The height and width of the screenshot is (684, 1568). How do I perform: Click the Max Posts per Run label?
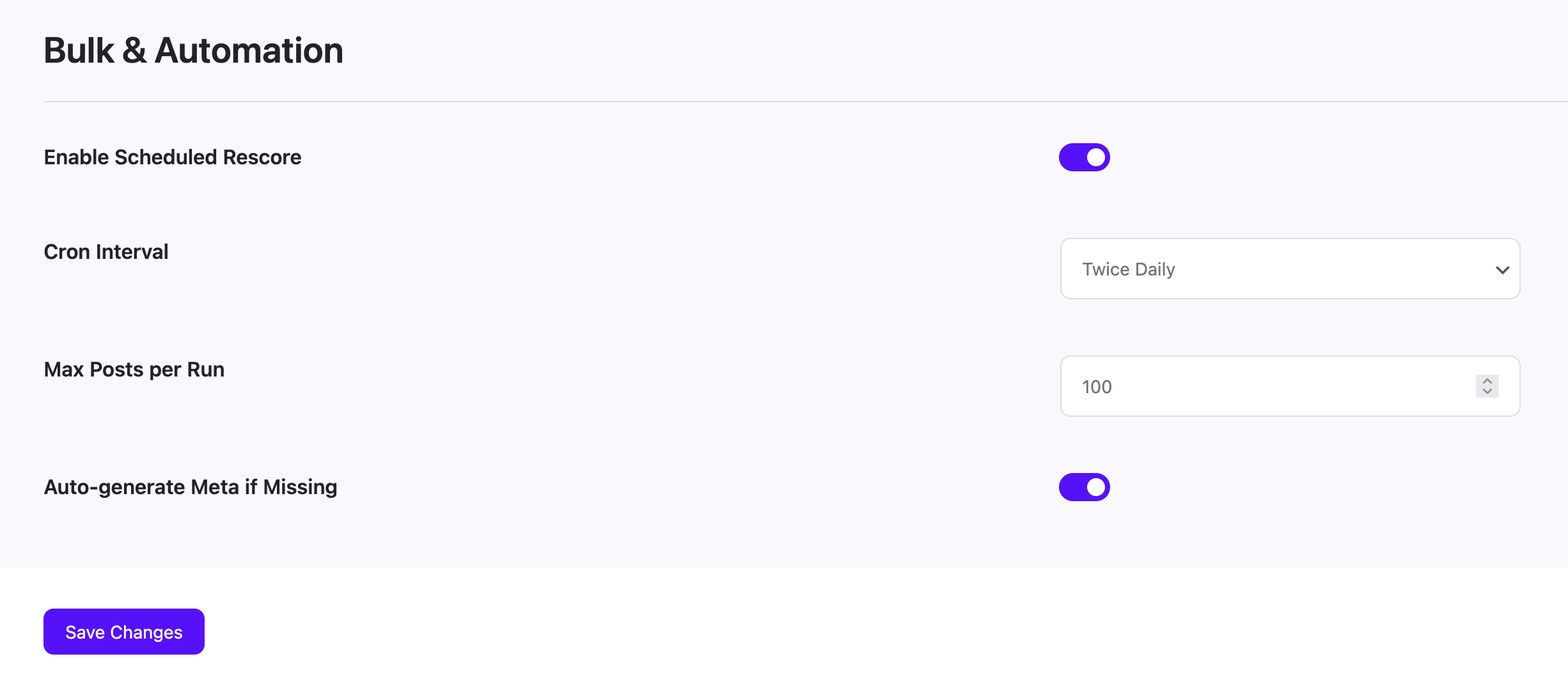tap(134, 369)
